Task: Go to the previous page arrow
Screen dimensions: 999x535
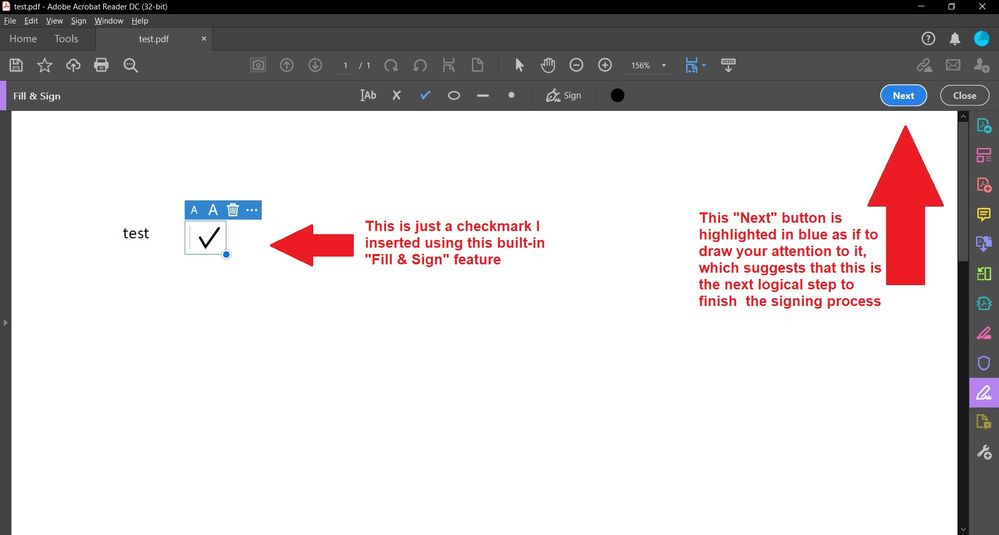Action: click(x=287, y=65)
